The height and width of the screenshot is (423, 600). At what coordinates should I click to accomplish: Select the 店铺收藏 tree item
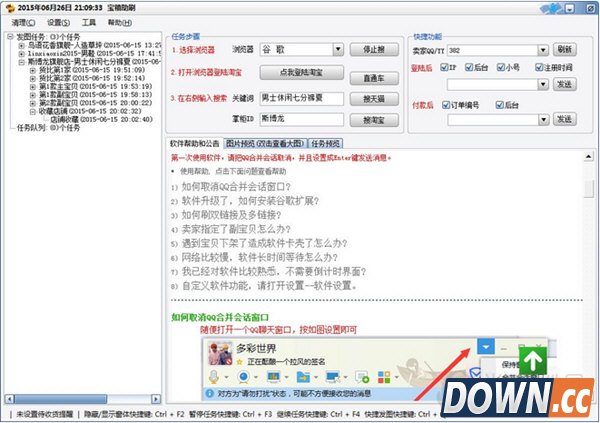101,119
